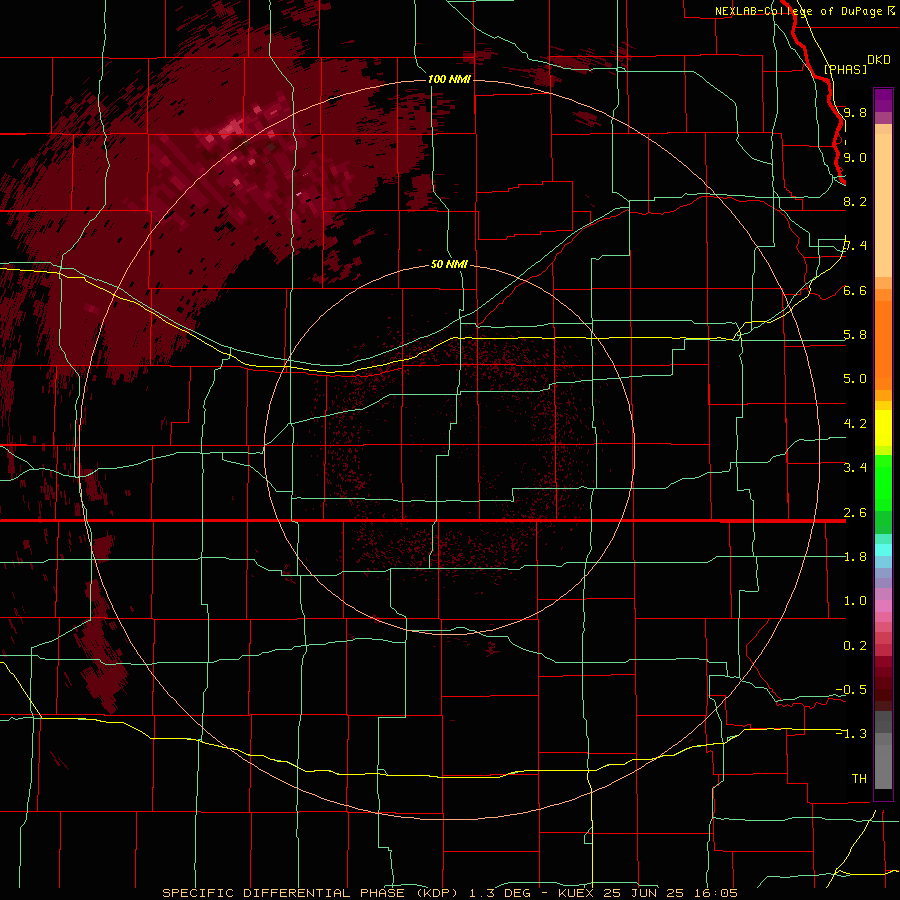Click the 8.2 scale value
The height and width of the screenshot is (900, 900).
pyautogui.click(x=855, y=201)
